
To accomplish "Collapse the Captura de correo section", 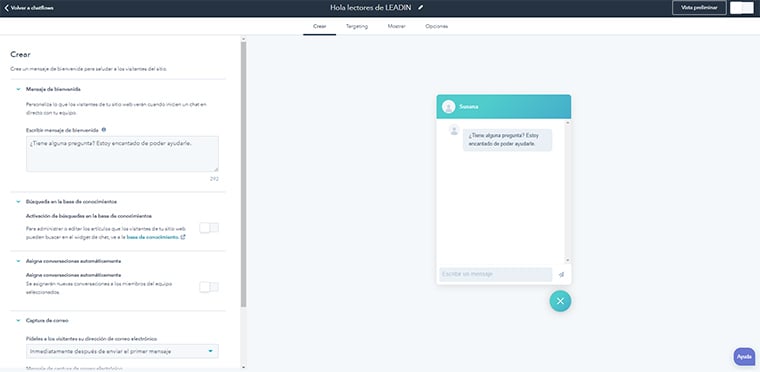I will pyautogui.click(x=18, y=321).
